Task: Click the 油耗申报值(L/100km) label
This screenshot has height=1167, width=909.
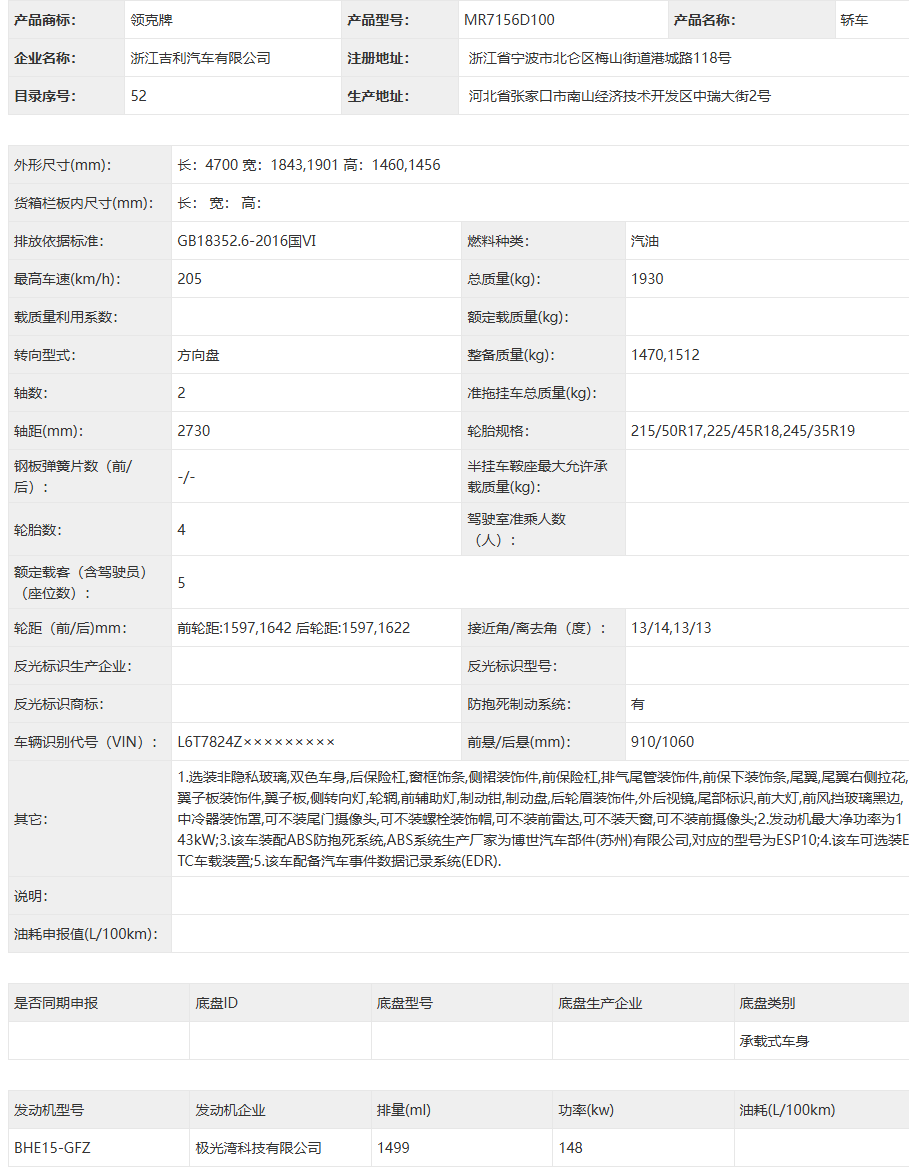Action: point(86,934)
